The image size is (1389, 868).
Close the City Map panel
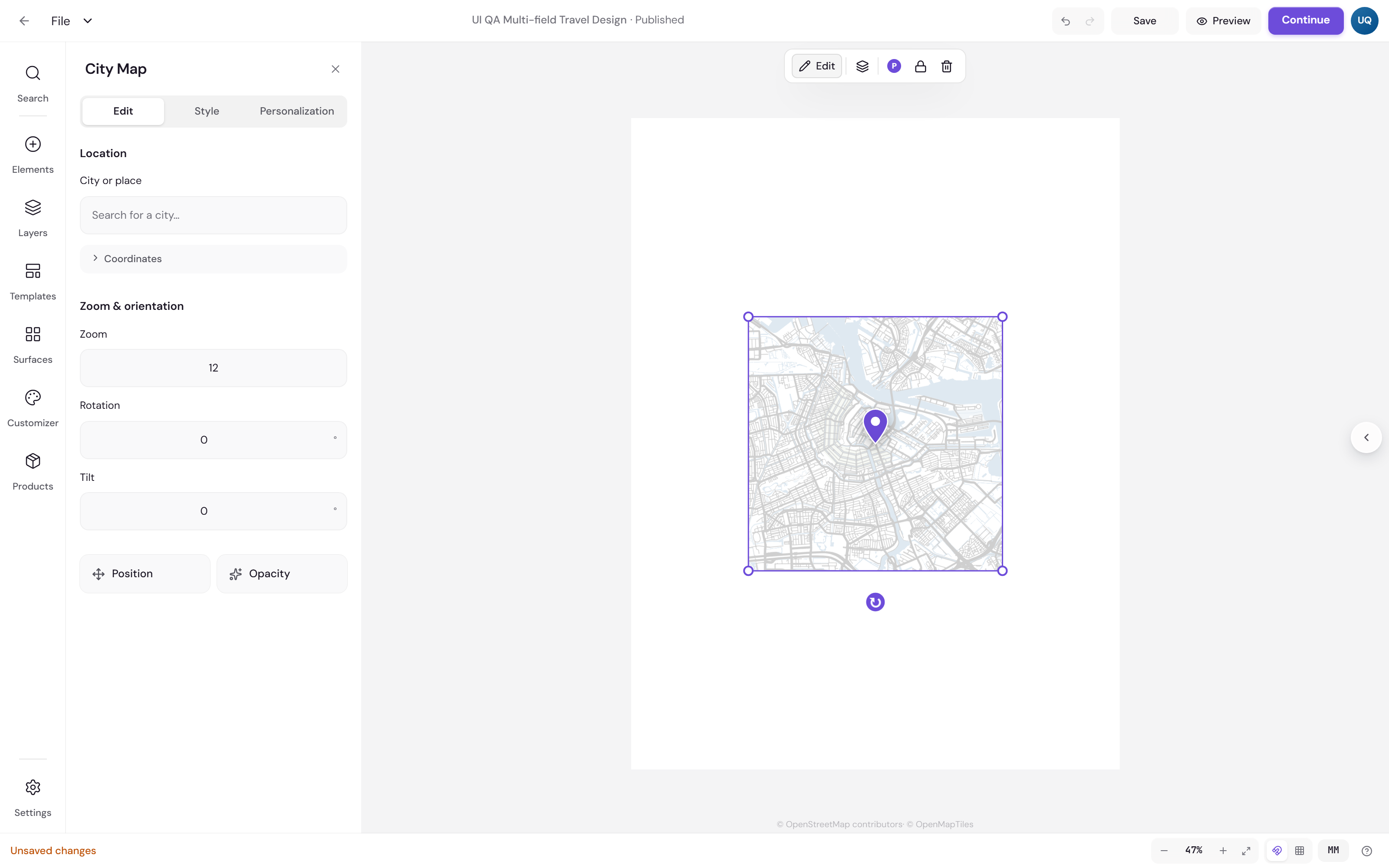[x=335, y=69]
